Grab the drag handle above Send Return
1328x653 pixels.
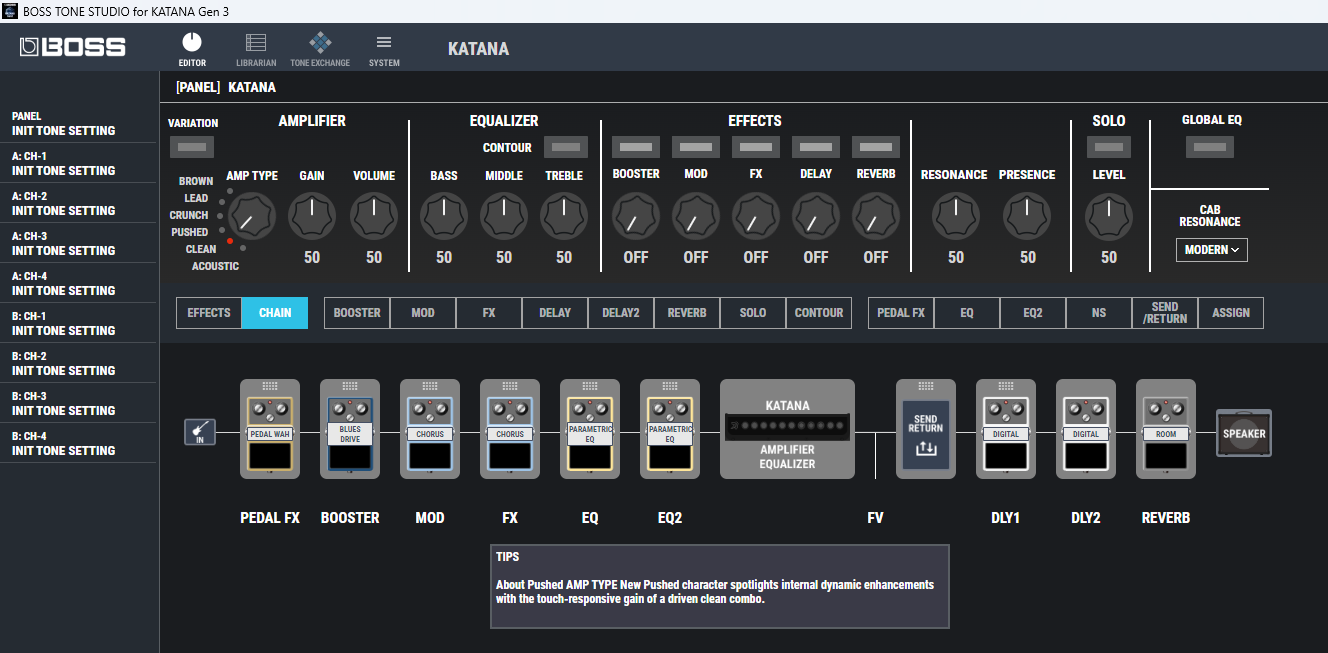926,386
